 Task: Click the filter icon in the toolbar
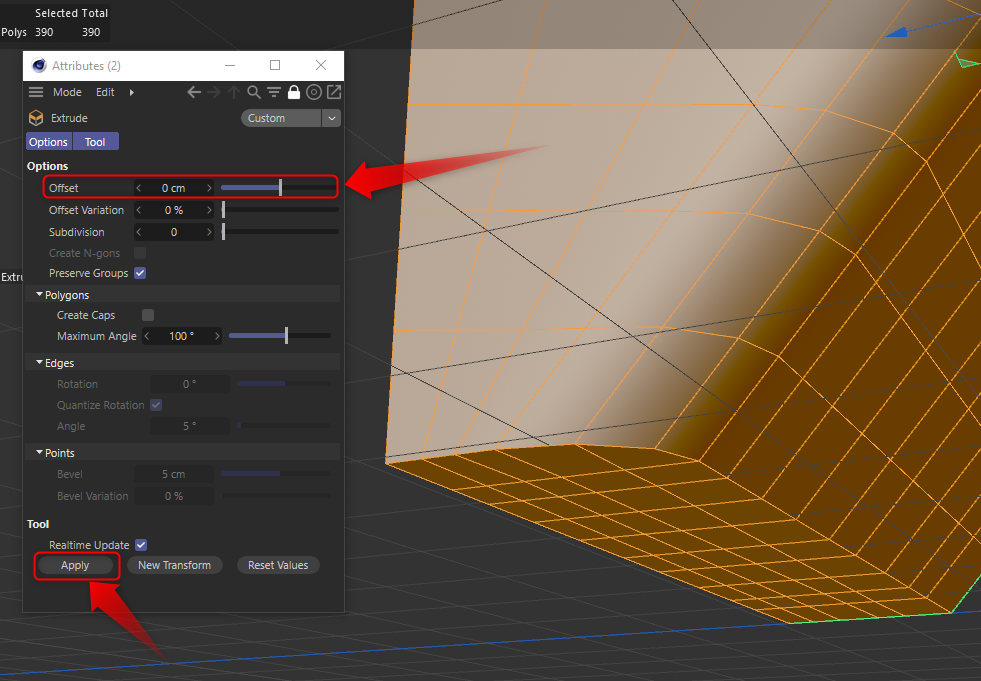tap(273, 92)
